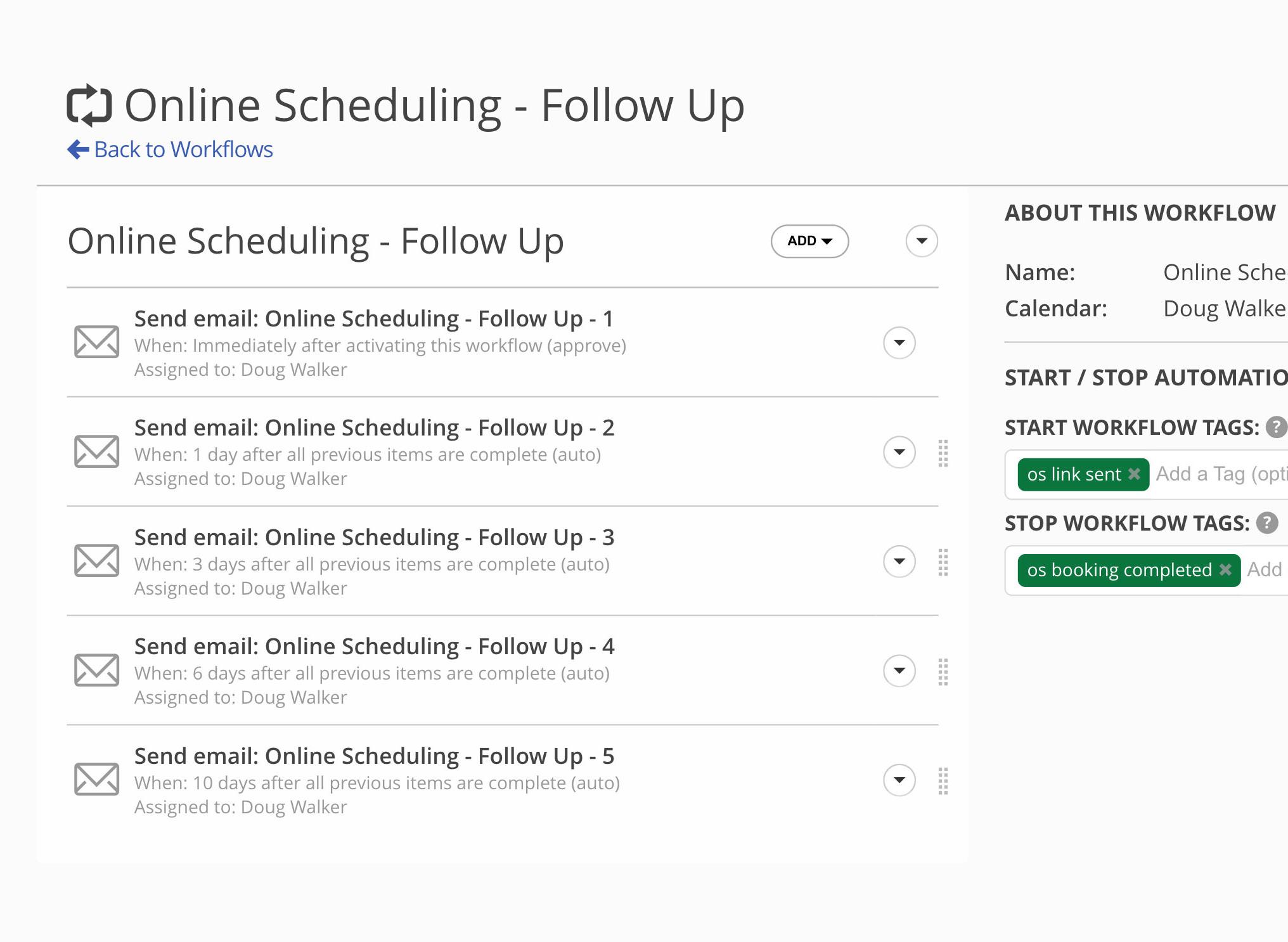Expand options for Follow Up - 3 email
The width and height of the screenshot is (1288, 942).
click(x=899, y=562)
